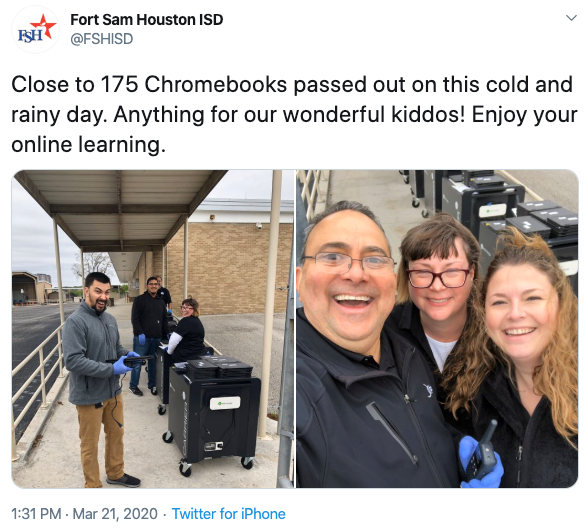Image resolution: width=588 pixels, height=530 pixels.
Task: Click the tweet text about 175 Chromebooks
Action: tap(294, 114)
